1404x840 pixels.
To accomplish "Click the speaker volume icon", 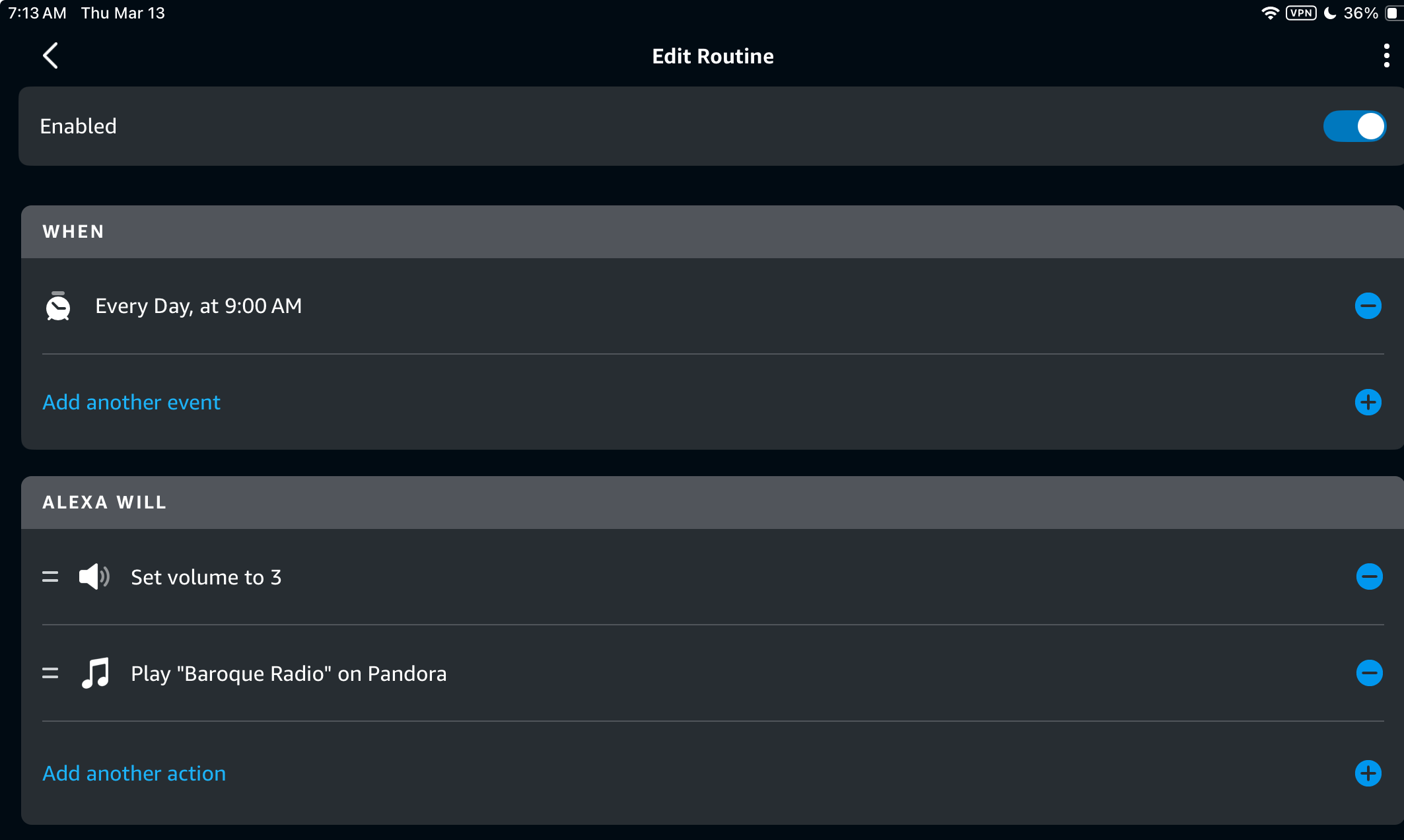I will [x=94, y=577].
